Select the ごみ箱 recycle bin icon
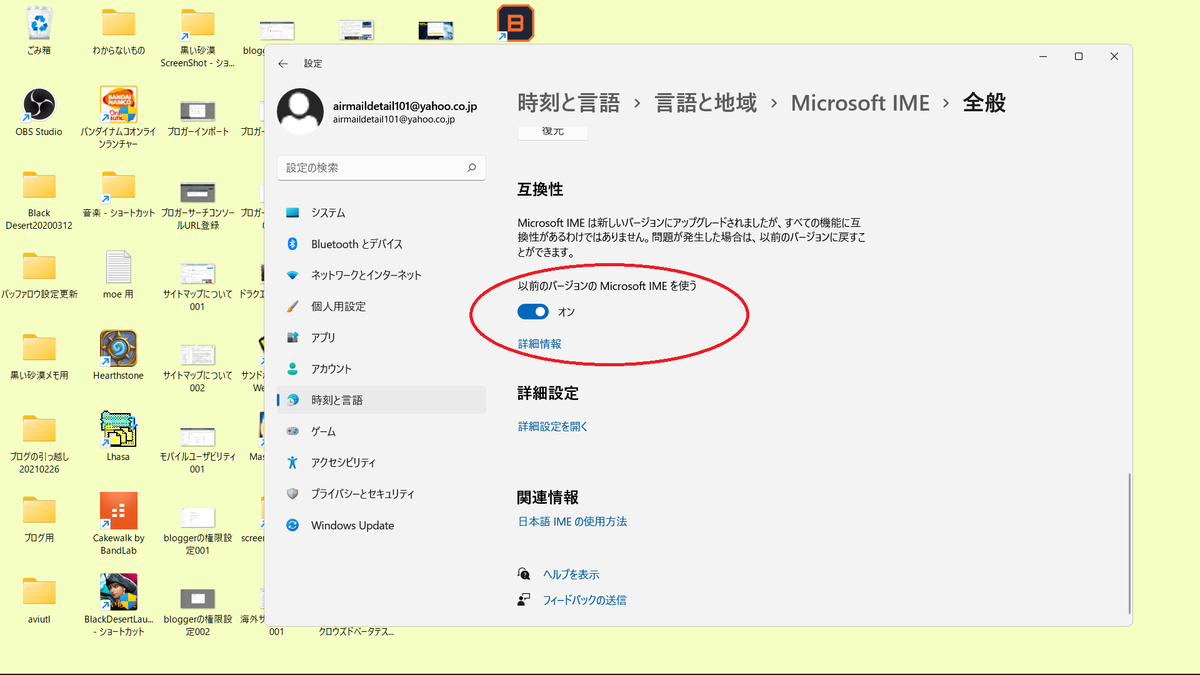The height and width of the screenshot is (675, 1200). [x=40, y=30]
